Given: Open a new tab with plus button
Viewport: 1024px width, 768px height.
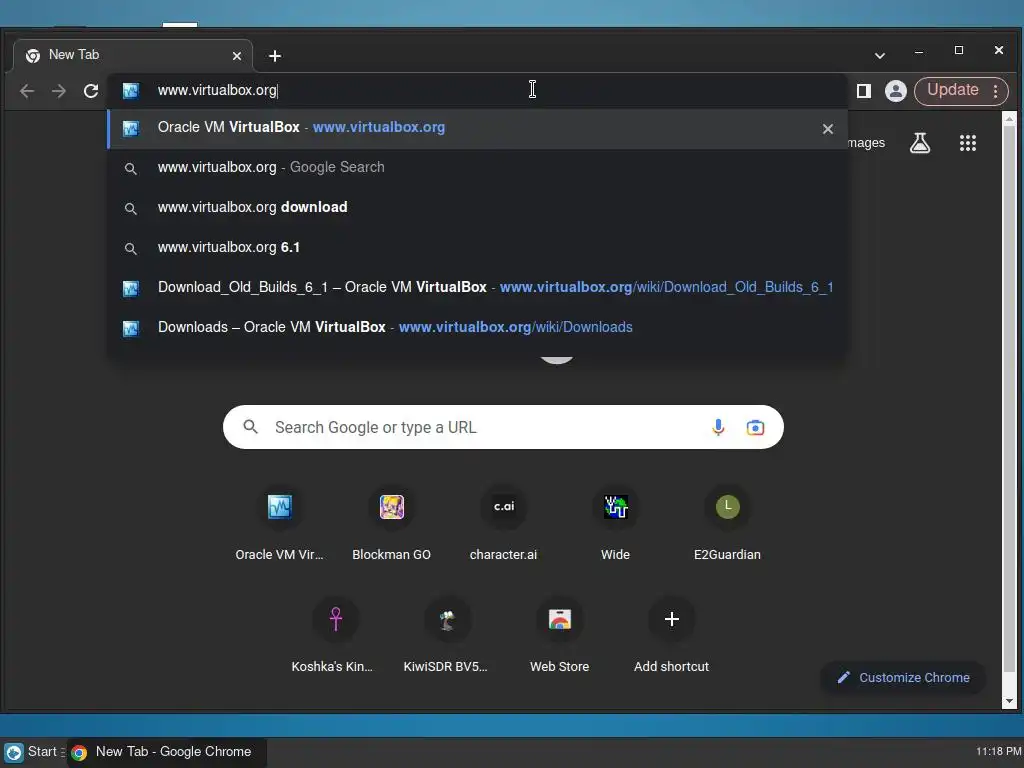Looking at the screenshot, I should click(x=275, y=56).
